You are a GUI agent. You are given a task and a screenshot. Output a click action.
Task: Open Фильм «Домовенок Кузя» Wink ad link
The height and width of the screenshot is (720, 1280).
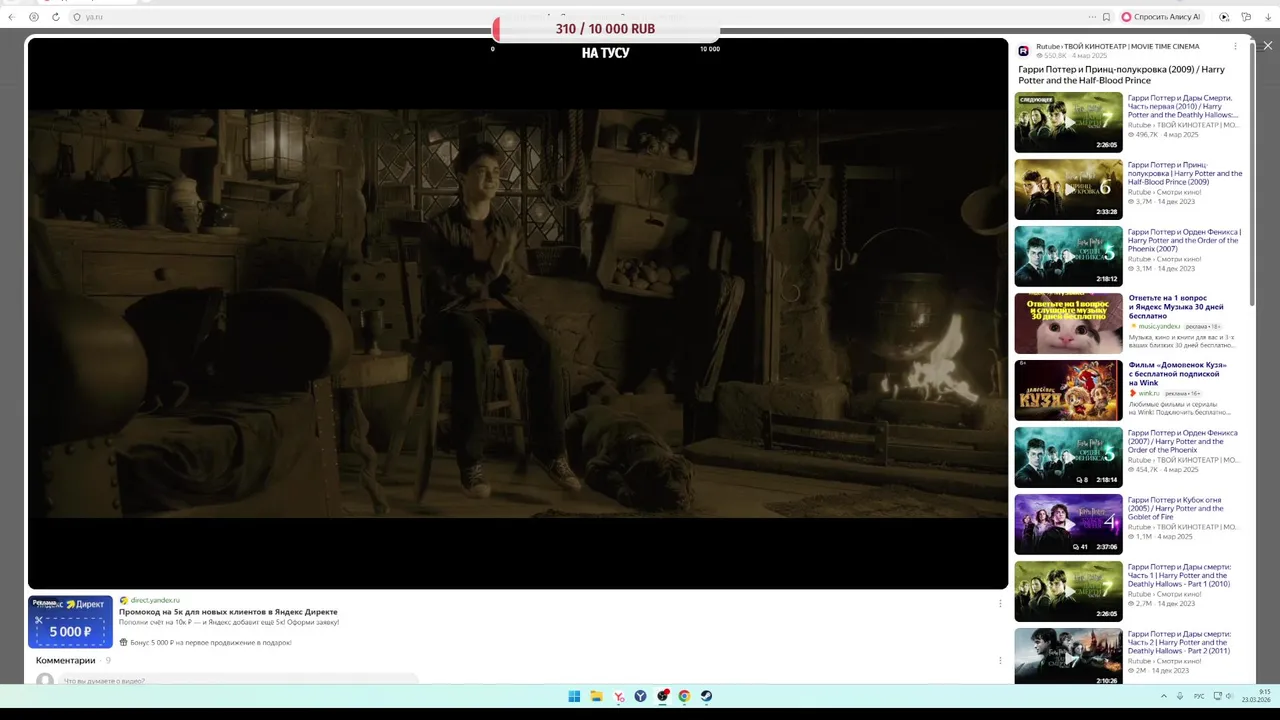pos(1177,374)
